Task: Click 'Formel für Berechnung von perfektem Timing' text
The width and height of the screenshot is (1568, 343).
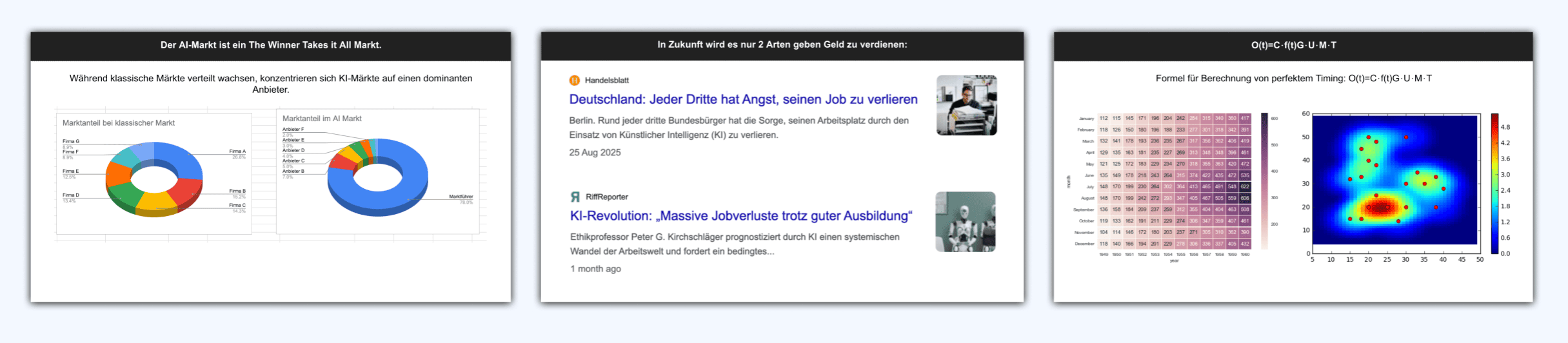Action: tap(1294, 79)
